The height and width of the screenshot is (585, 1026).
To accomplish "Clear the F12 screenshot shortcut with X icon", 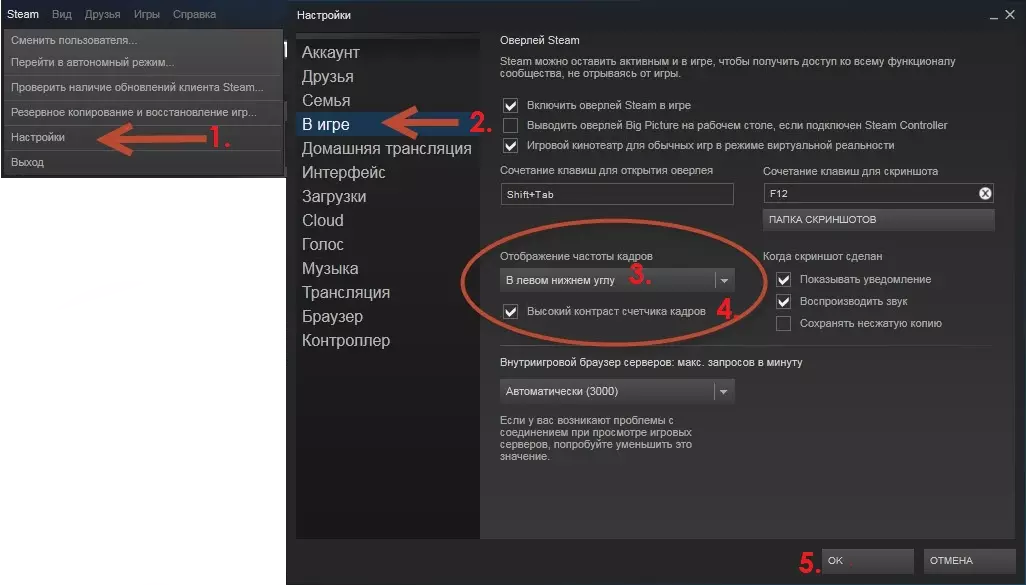I will [x=985, y=193].
